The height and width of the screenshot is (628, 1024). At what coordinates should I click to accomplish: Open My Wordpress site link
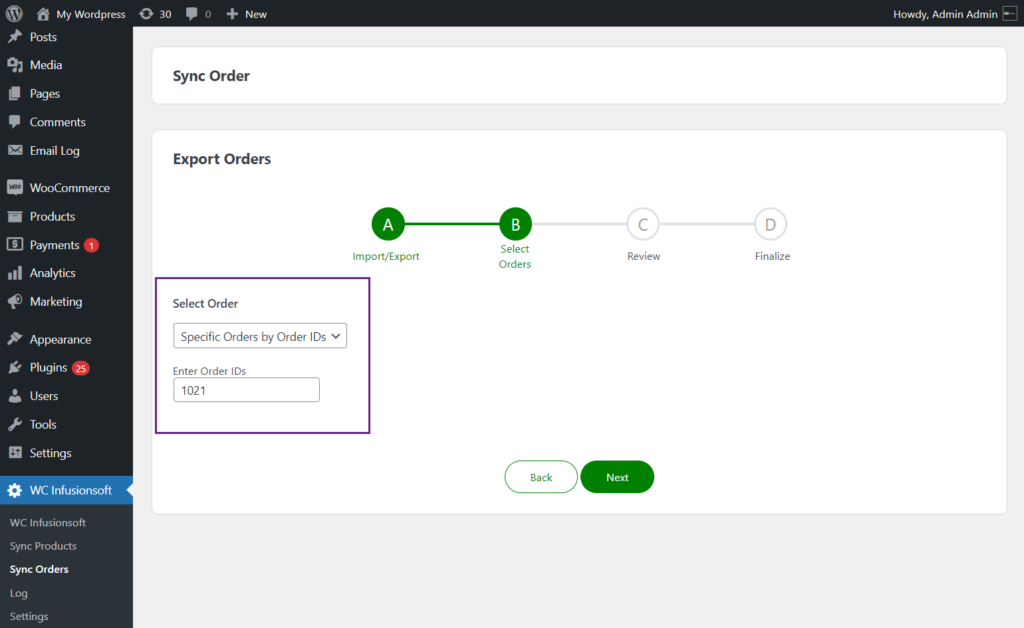coord(90,14)
